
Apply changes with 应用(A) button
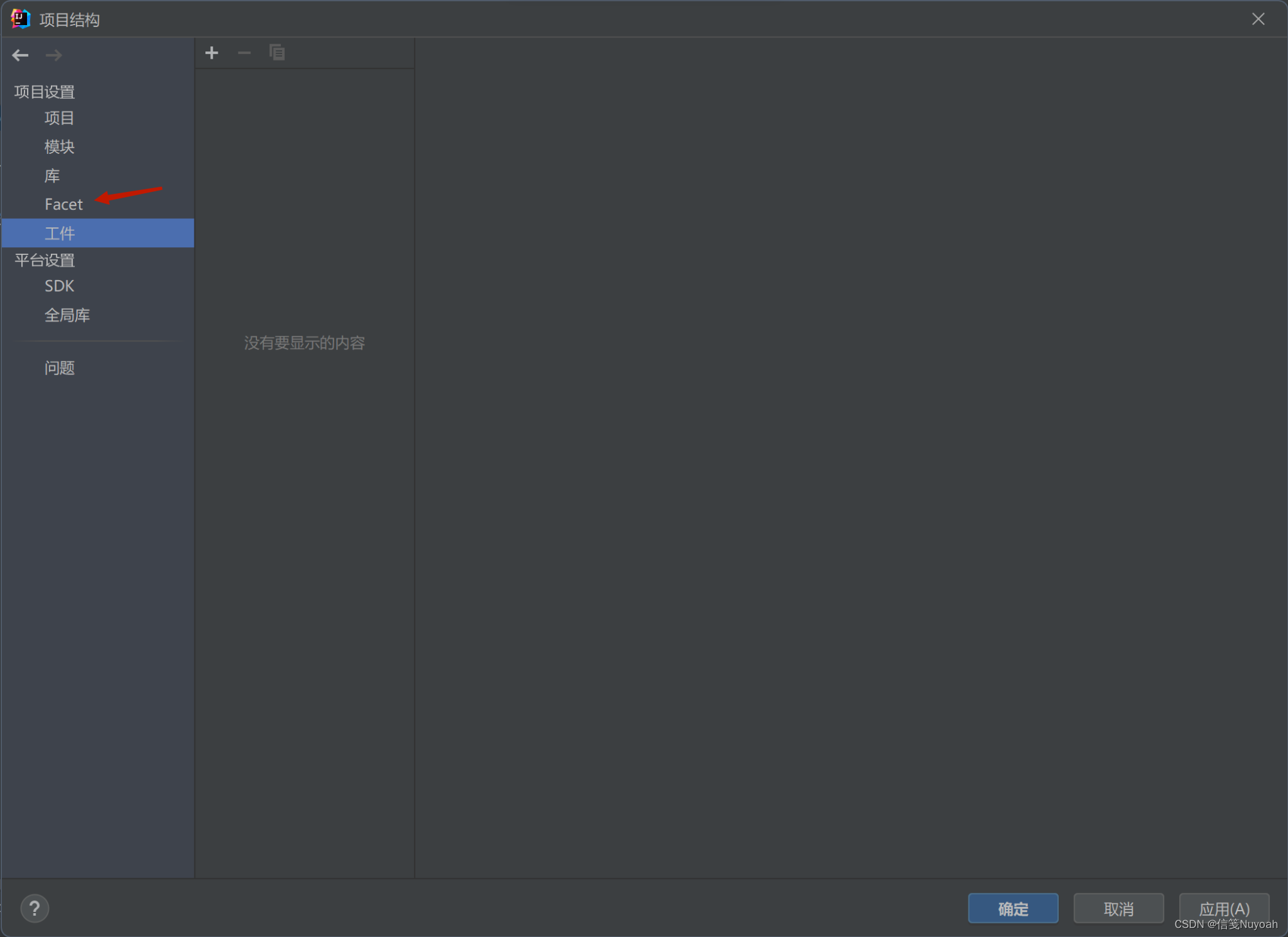click(x=1224, y=908)
